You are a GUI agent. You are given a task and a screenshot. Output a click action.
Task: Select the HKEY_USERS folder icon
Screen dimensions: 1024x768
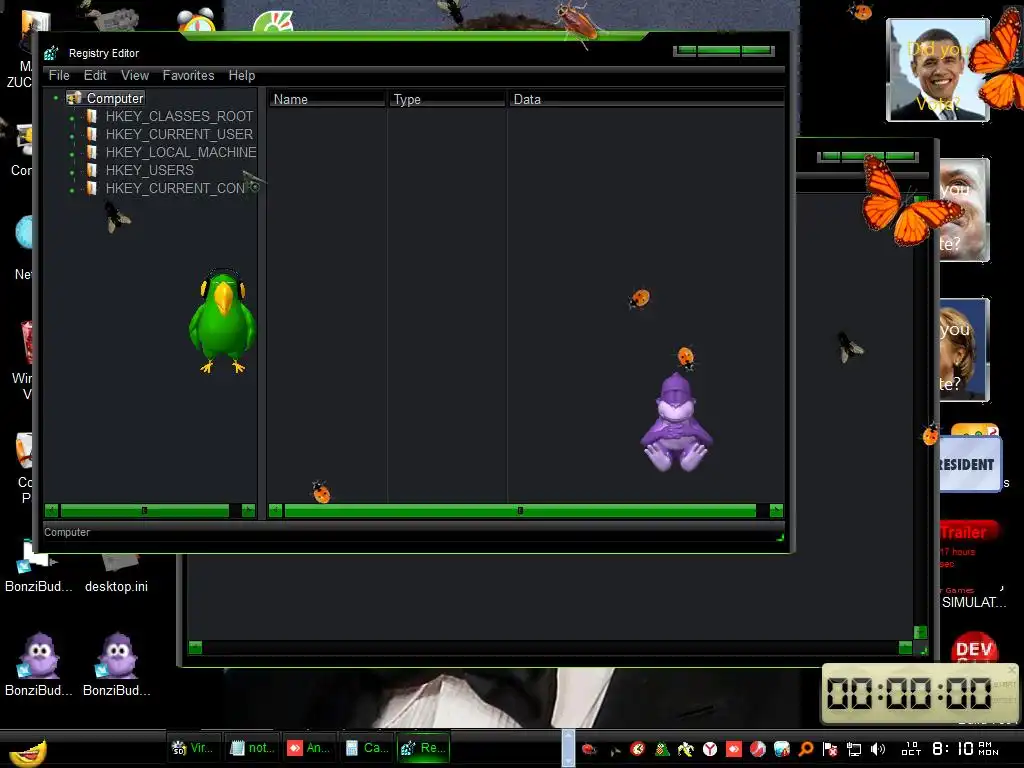(x=92, y=170)
